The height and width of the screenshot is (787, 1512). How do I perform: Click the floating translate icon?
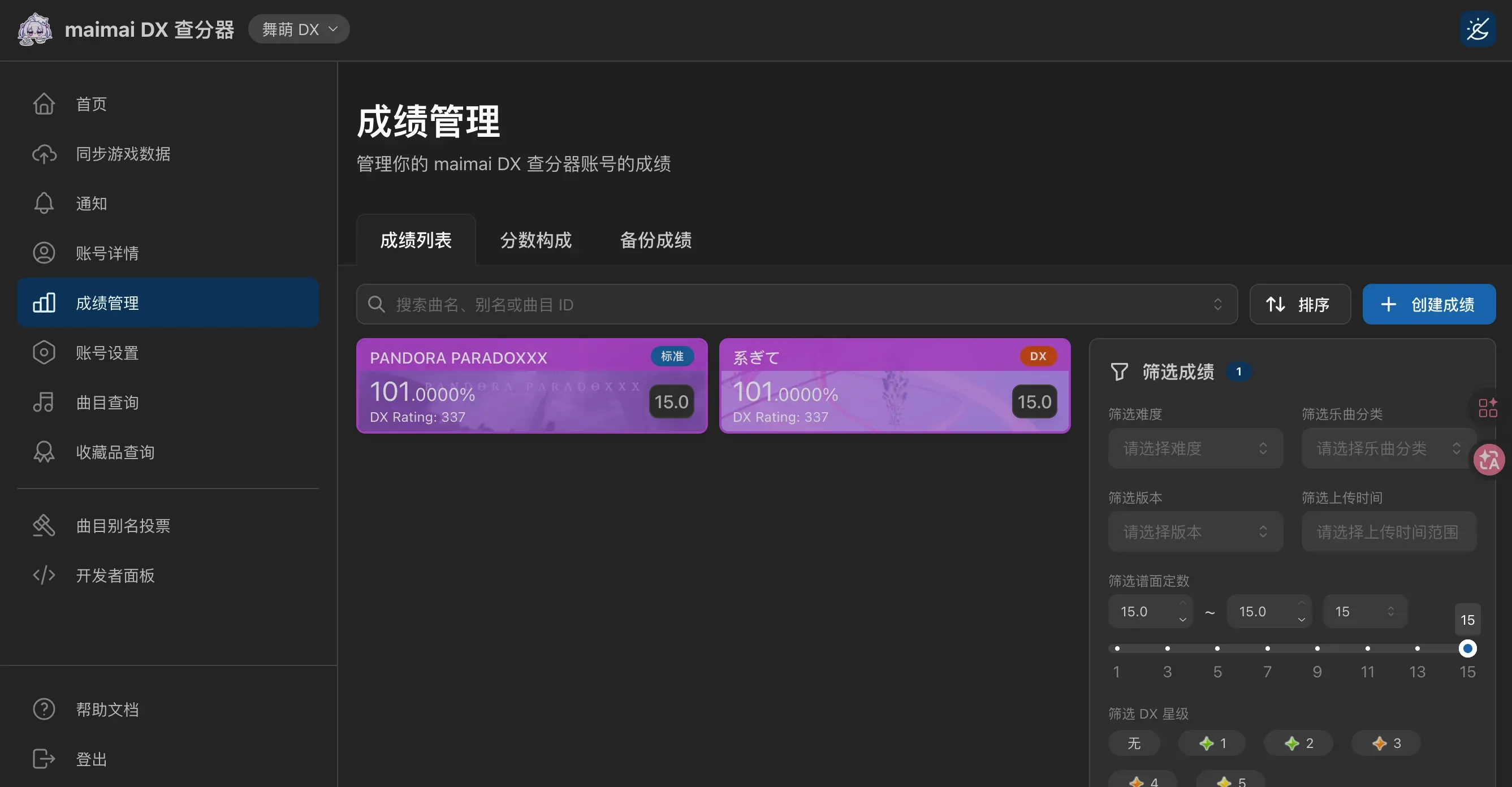(1489, 460)
